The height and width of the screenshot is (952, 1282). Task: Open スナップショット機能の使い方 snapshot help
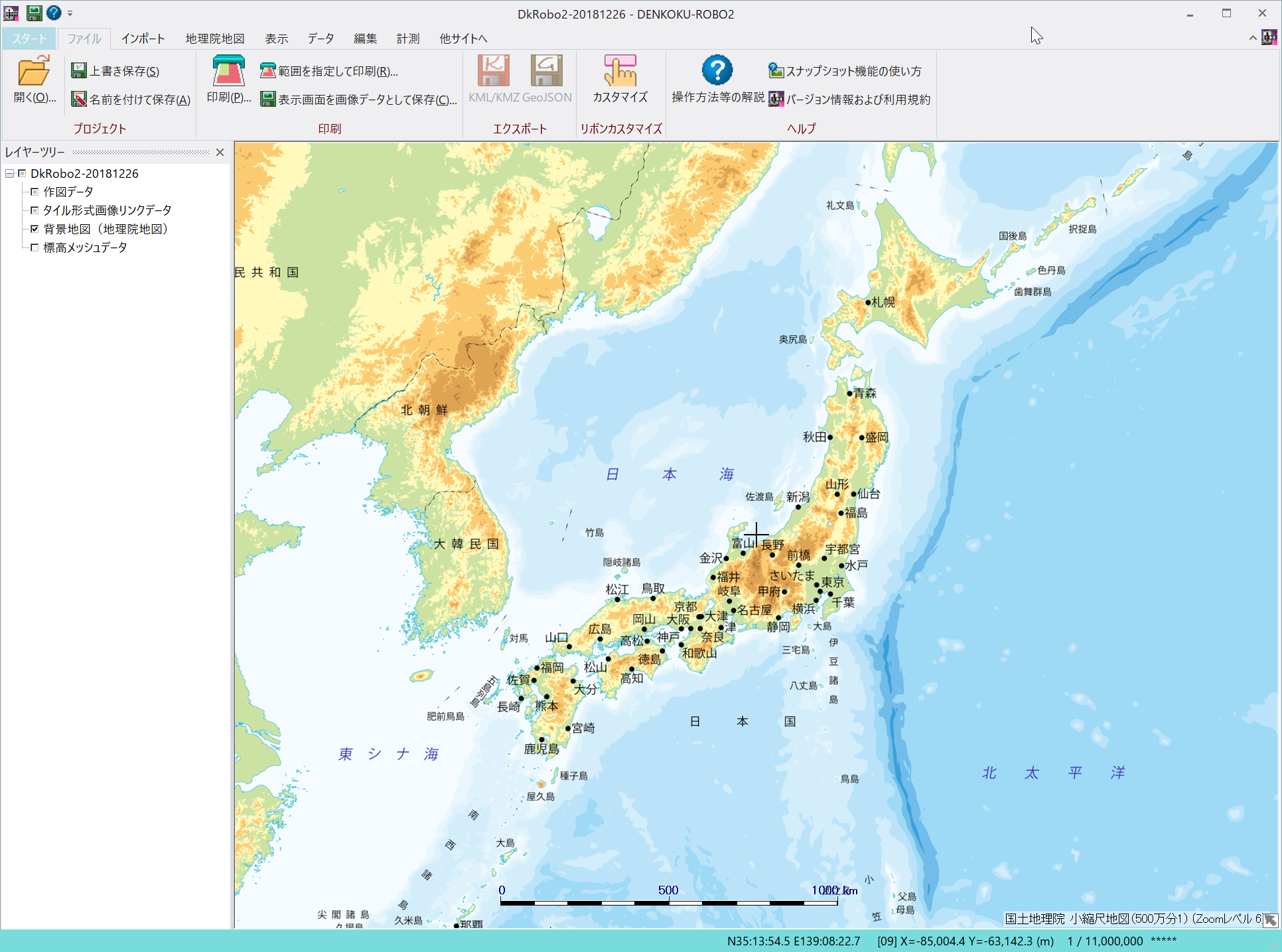pos(845,71)
